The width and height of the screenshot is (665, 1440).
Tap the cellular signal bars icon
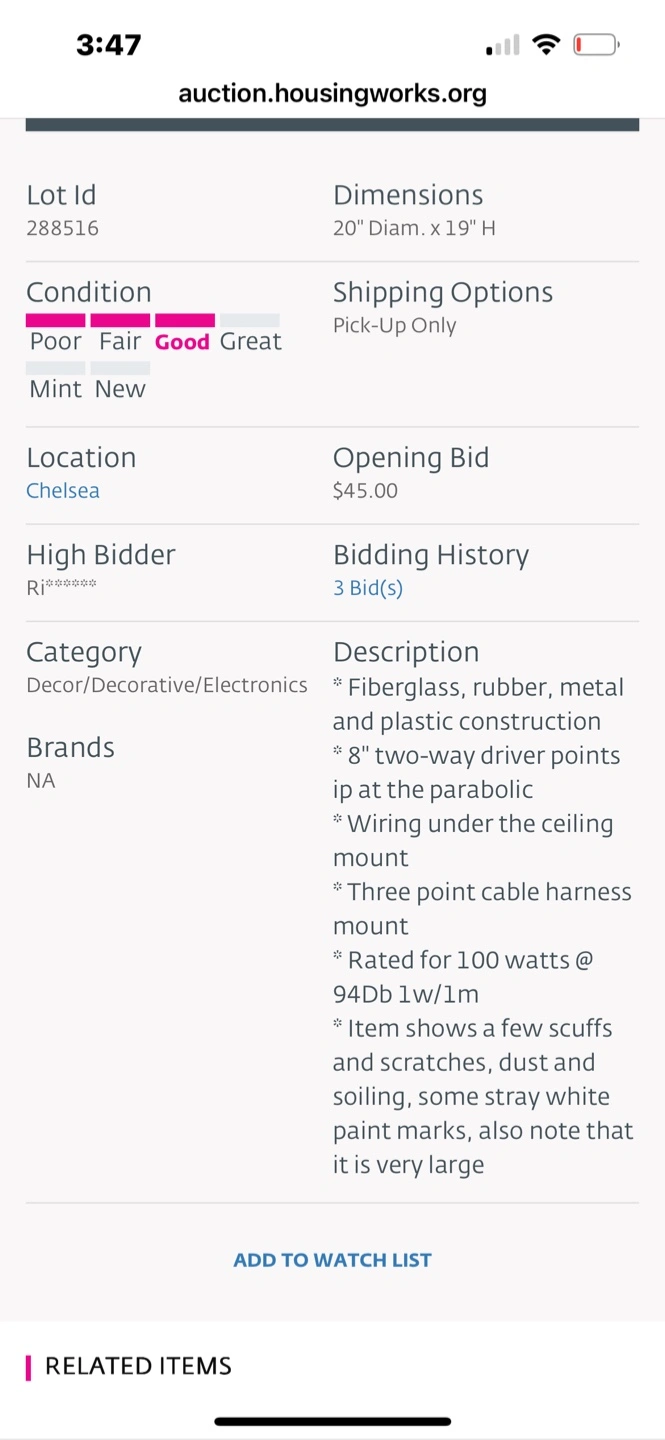pos(503,45)
